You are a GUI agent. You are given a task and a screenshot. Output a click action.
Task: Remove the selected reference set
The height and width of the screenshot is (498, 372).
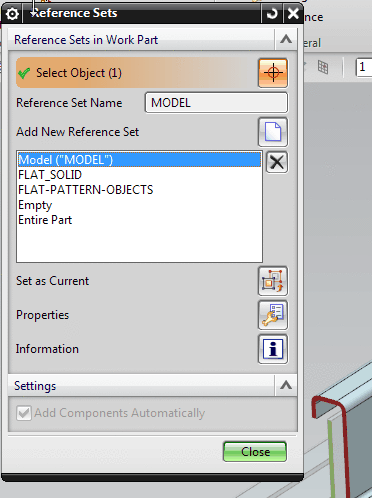coord(277,162)
